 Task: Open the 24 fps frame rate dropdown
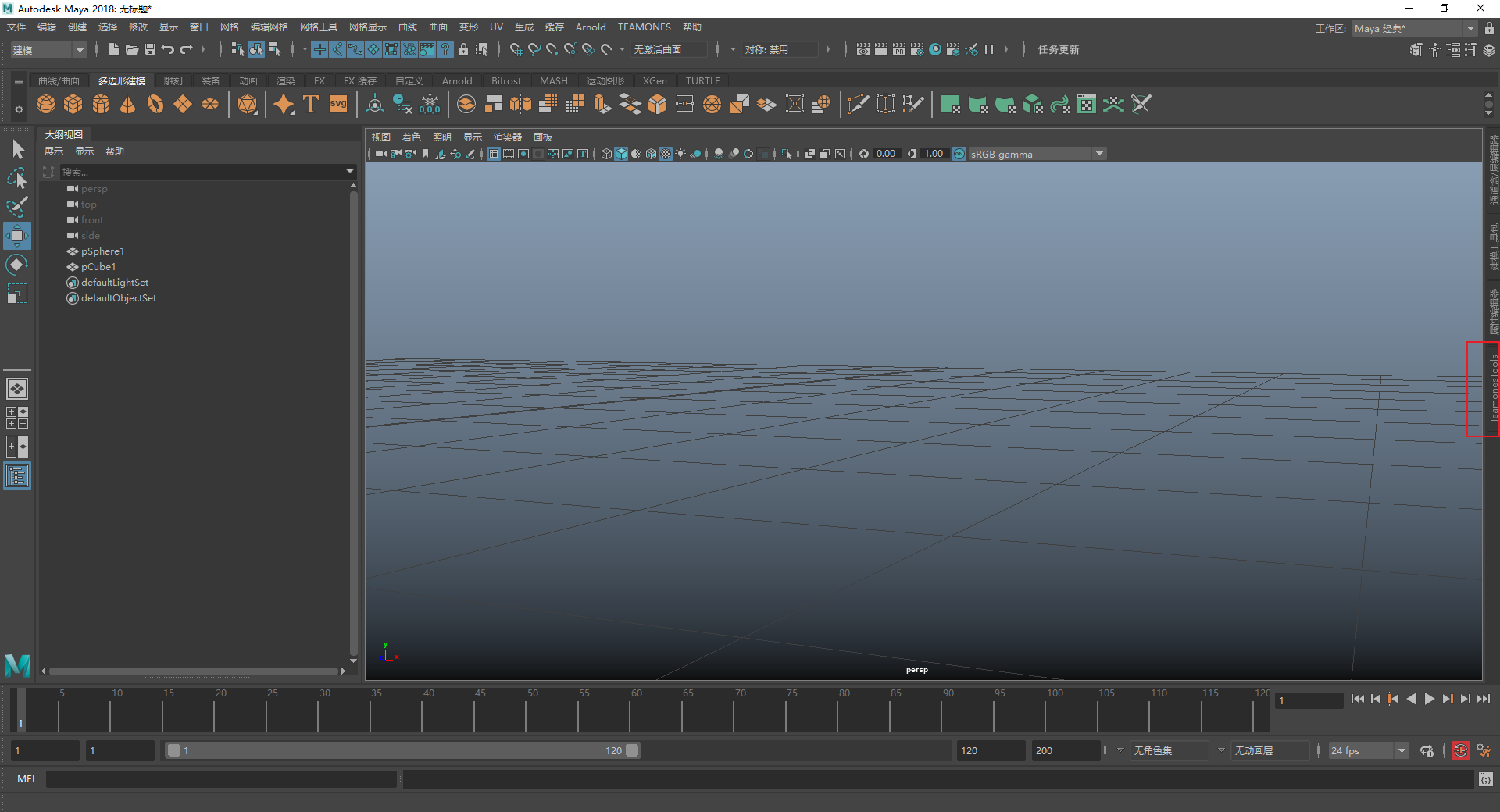pos(1402,750)
